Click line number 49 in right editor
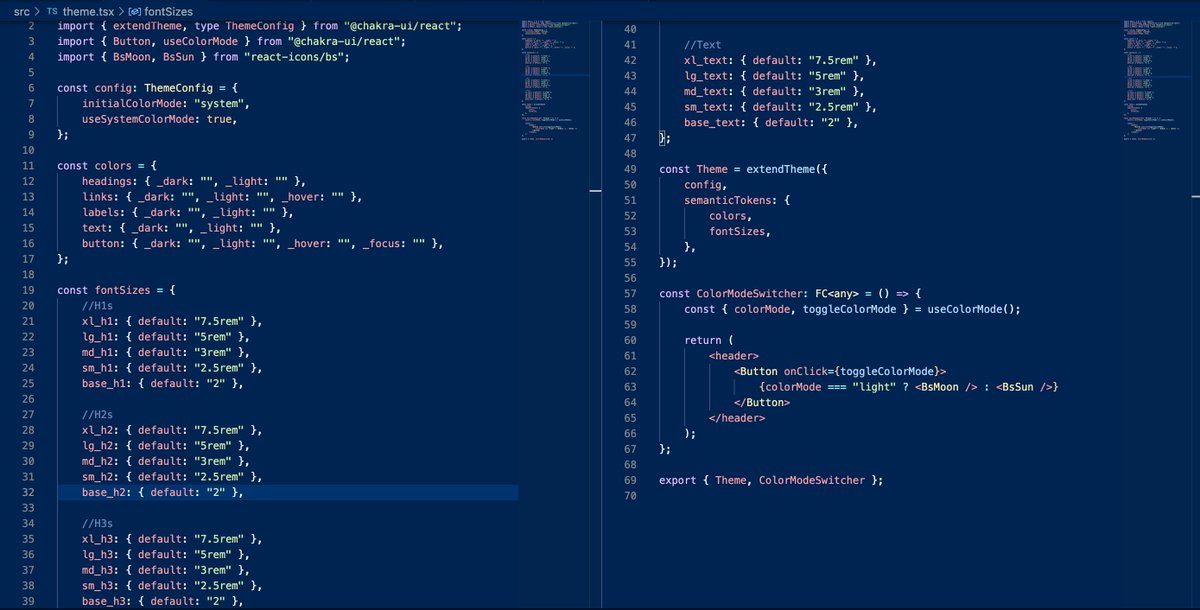Viewport: 1200px width, 610px height. click(629, 169)
